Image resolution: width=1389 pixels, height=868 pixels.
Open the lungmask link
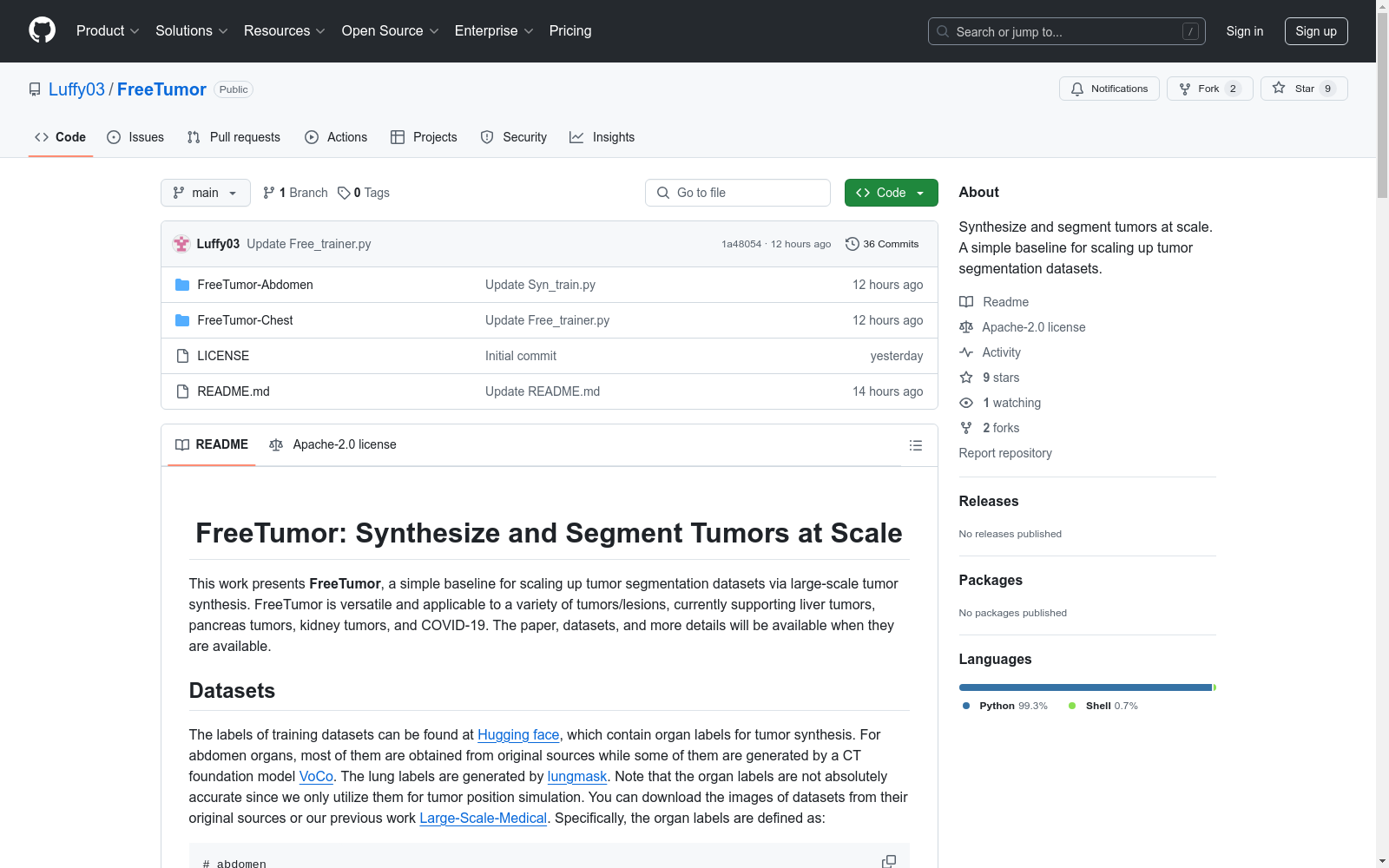pos(577,777)
